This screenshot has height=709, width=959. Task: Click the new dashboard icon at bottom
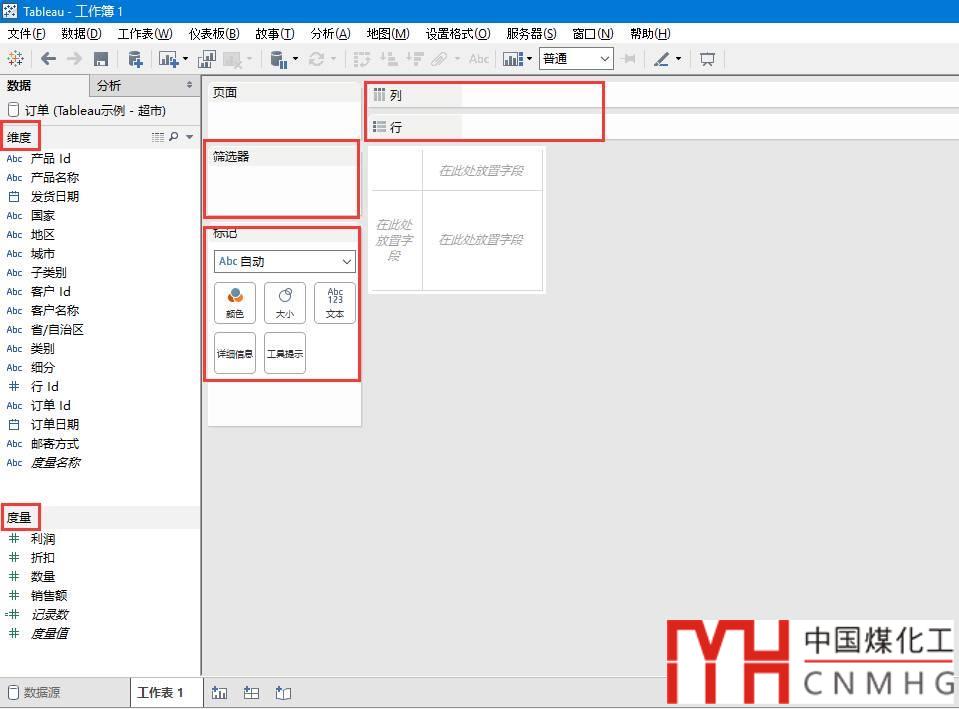click(x=252, y=692)
